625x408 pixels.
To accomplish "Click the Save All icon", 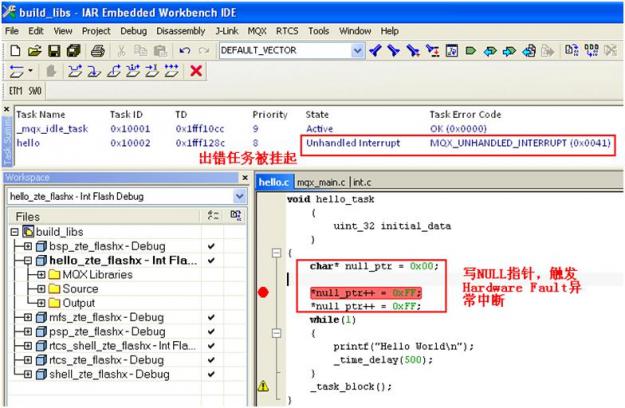I will tap(74, 51).
